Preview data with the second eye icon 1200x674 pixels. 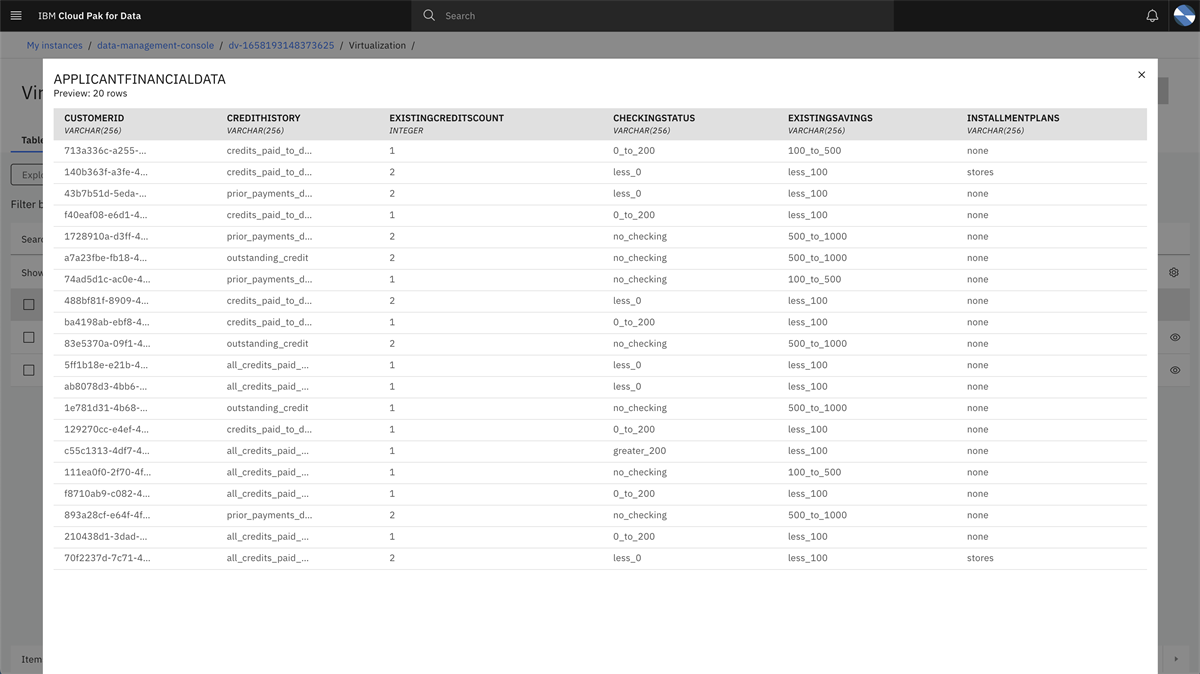pos(1175,370)
